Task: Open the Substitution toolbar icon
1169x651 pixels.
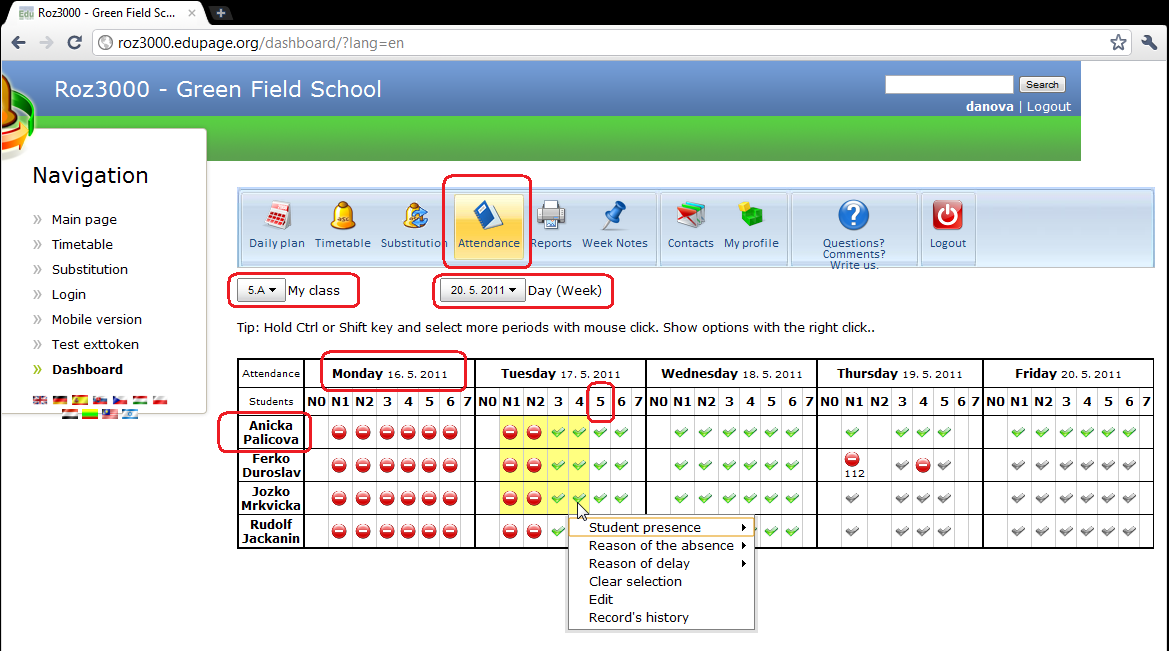Action: point(414,217)
